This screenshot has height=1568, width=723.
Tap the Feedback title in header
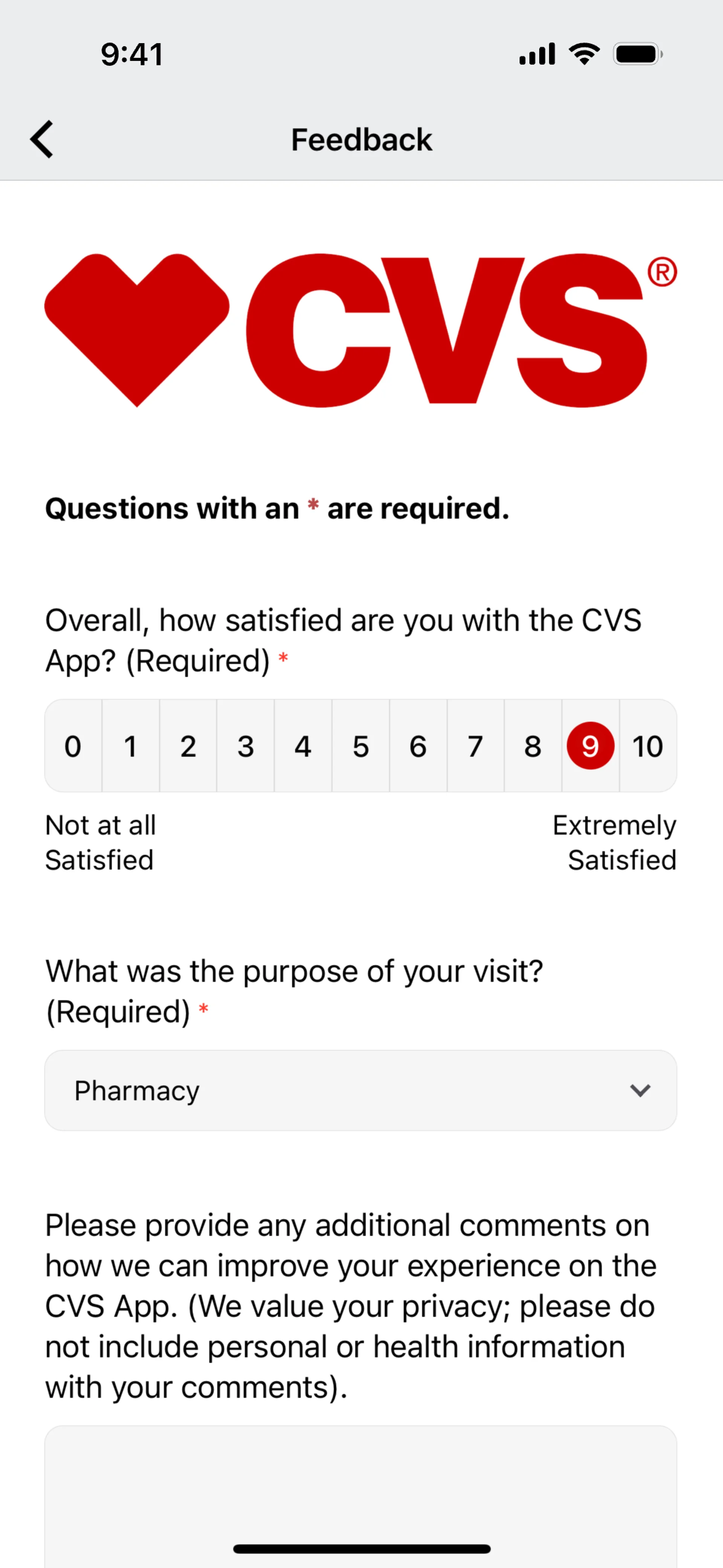[x=361, y=139]
